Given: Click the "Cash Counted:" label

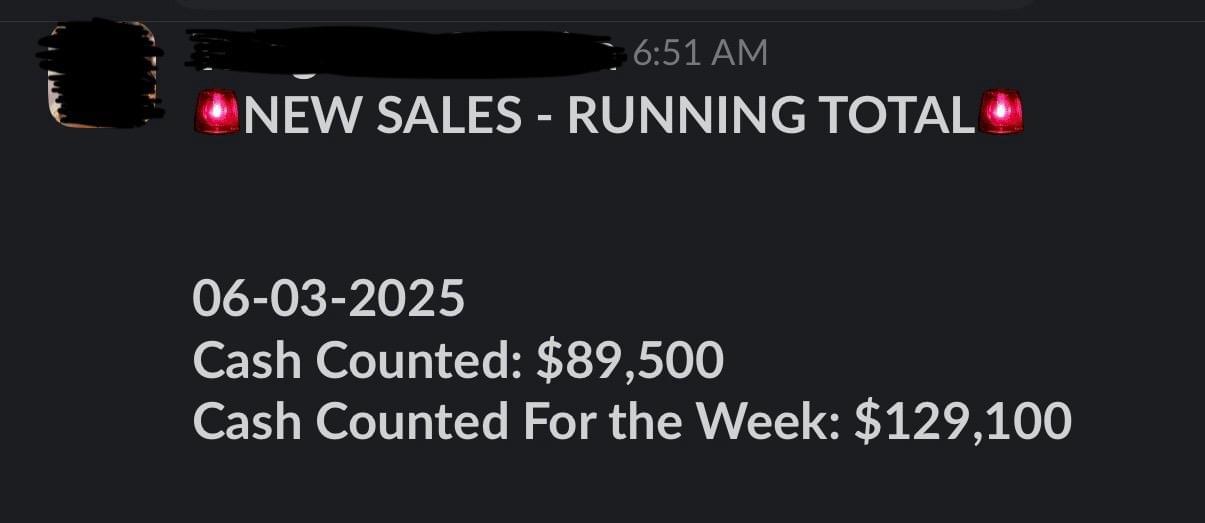Looking at the screenshot, I should click(x=357, y=360).
